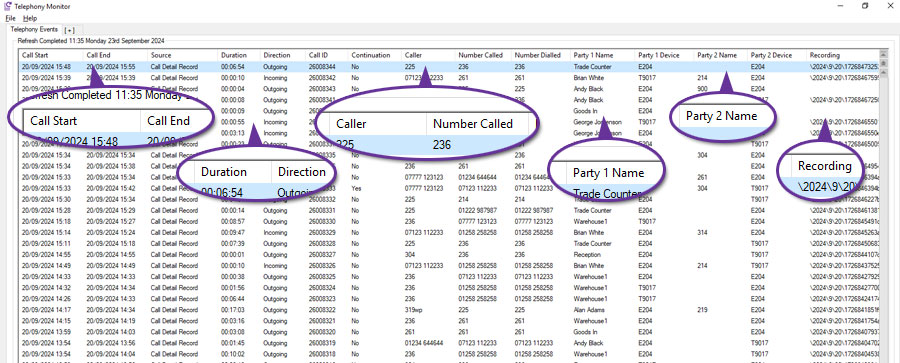Click the Recording column header

[843, 55]
